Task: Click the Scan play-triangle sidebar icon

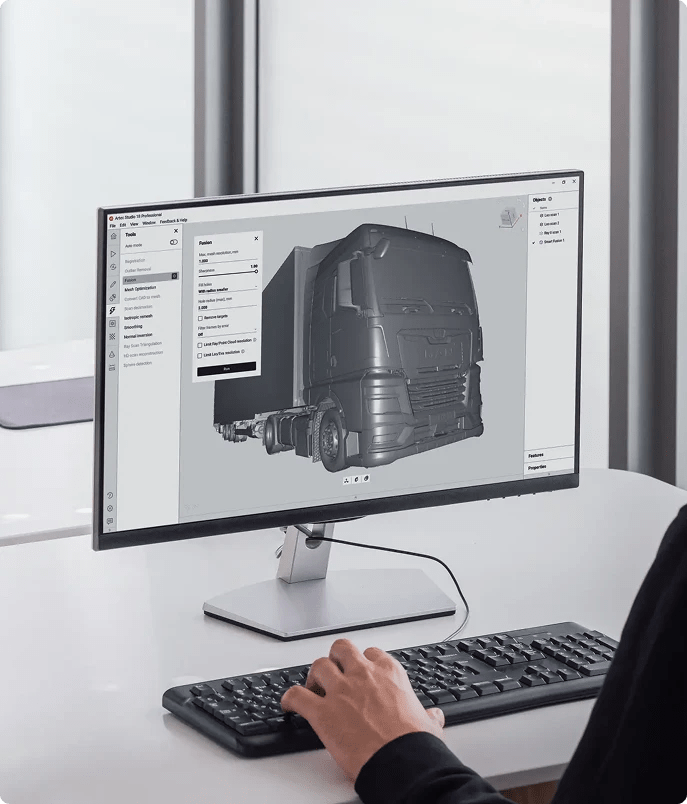Action: pyautogui.click(x=113, y=254)
